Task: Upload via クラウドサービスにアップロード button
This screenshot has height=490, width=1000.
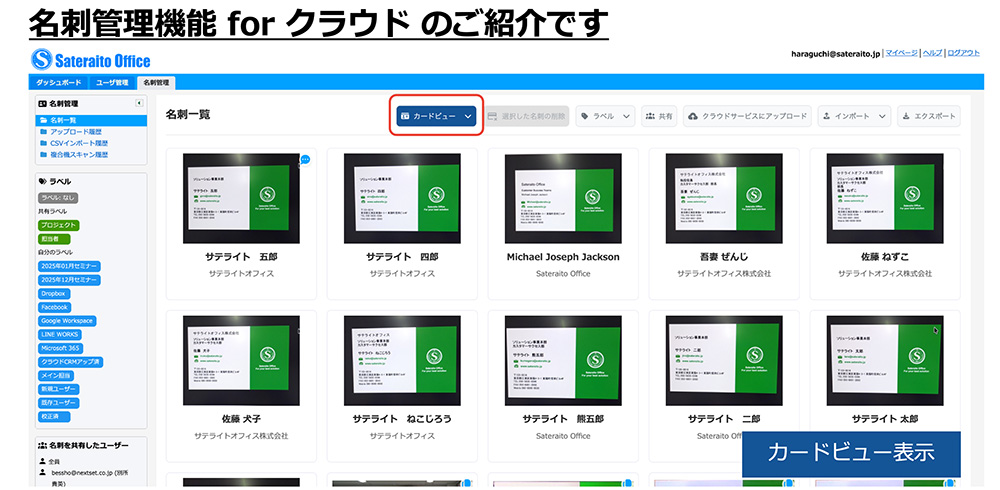Action: pos(747,116)
